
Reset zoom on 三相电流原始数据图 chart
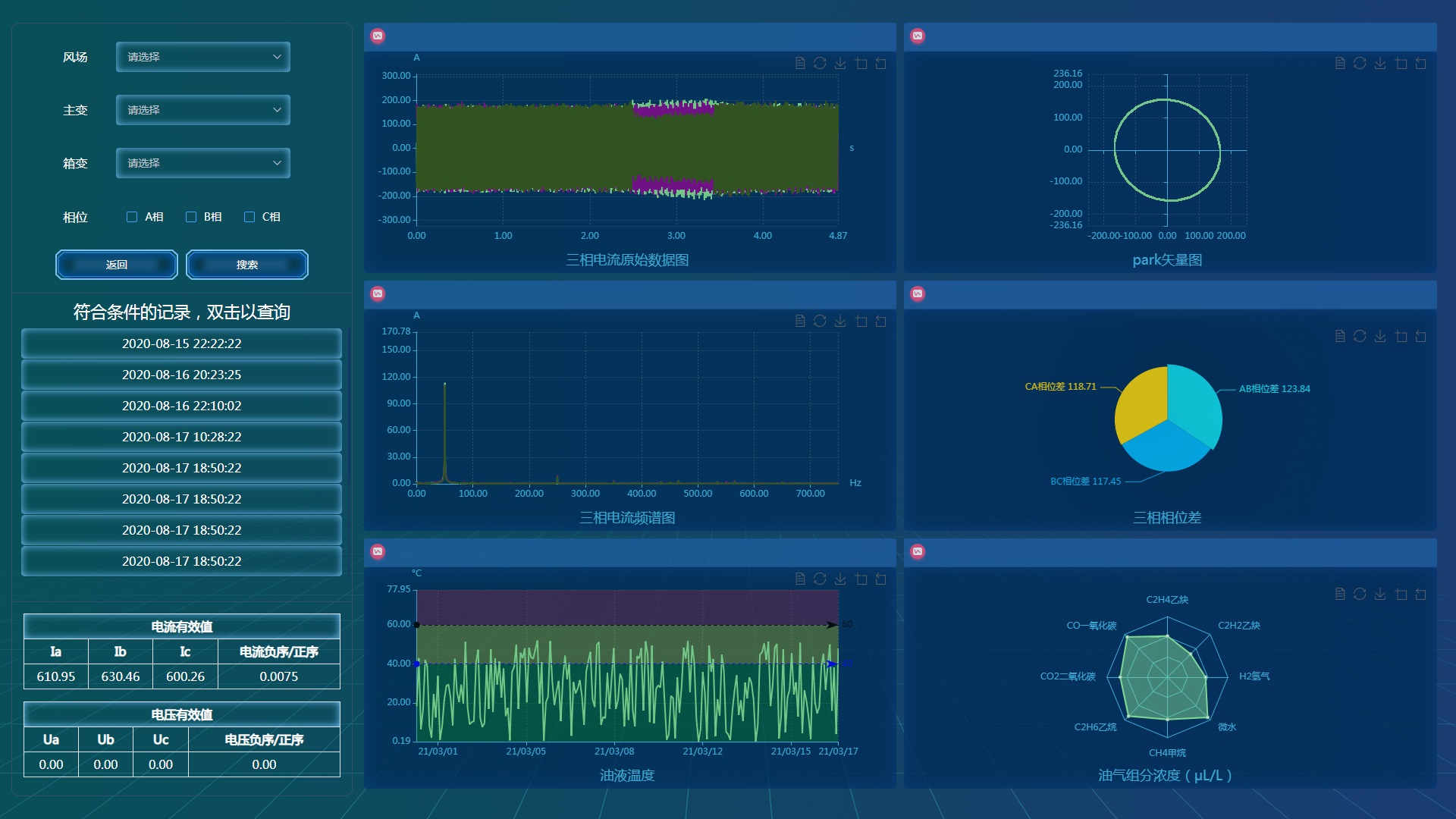(880, 64)
